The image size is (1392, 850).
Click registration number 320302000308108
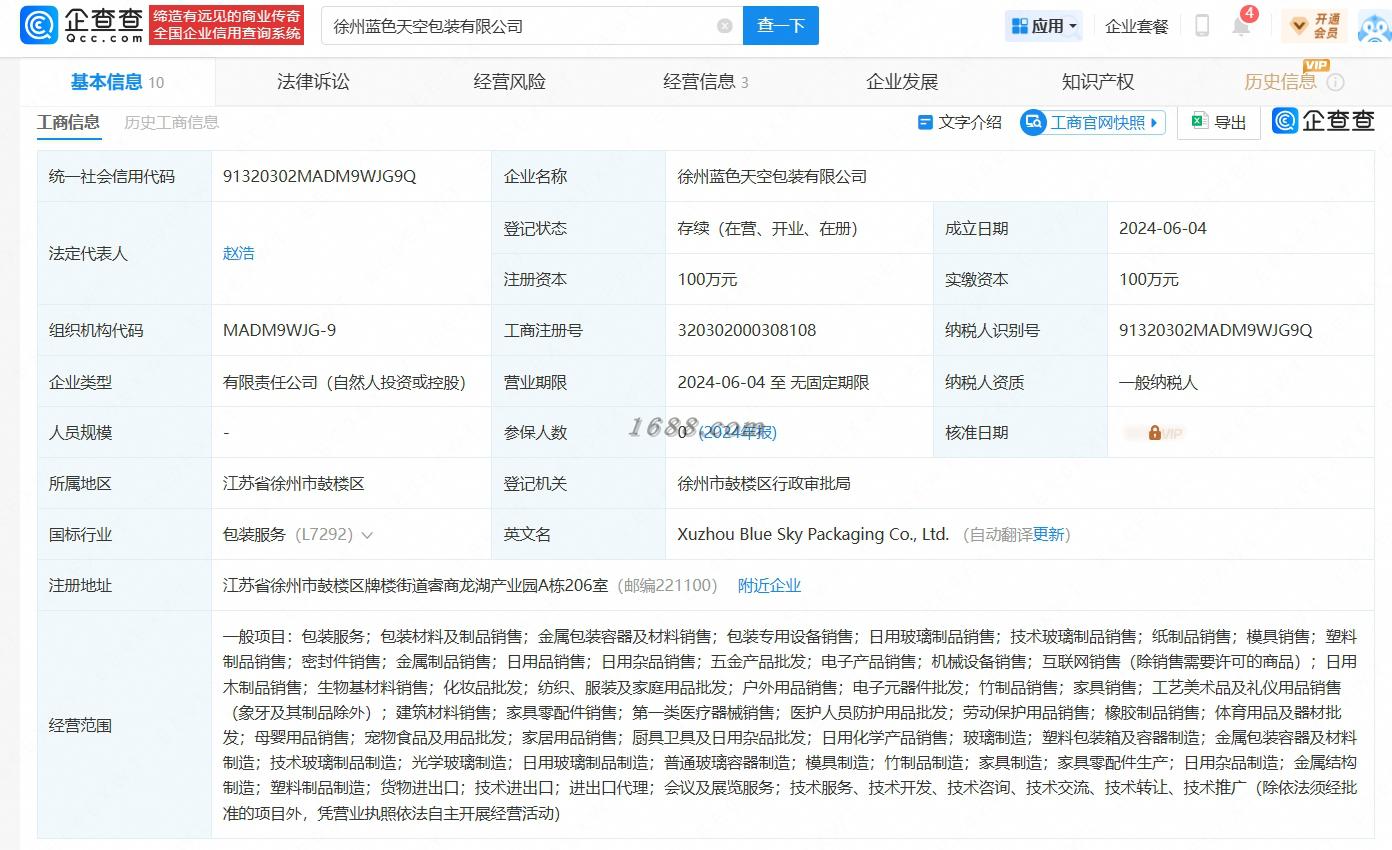[746, 330]
